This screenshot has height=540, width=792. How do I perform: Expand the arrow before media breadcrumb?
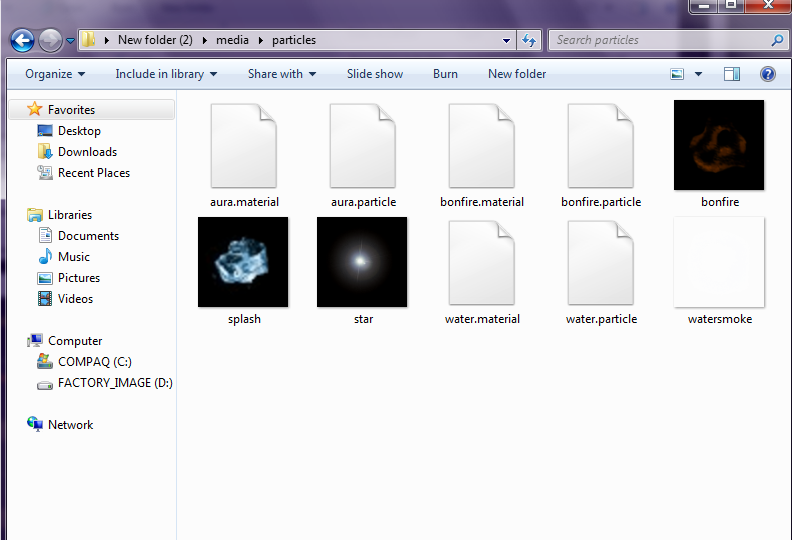(x=205, y=40)
